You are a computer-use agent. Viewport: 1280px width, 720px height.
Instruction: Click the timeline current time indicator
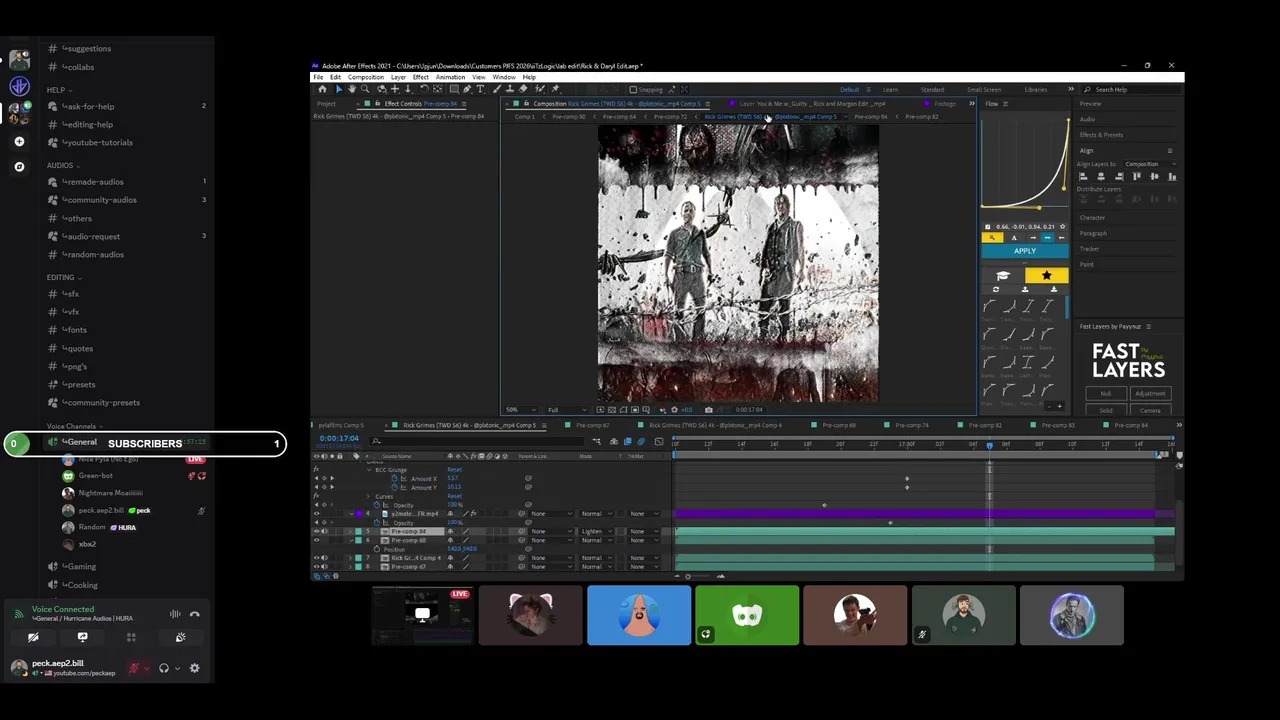(x=989, y=445)
